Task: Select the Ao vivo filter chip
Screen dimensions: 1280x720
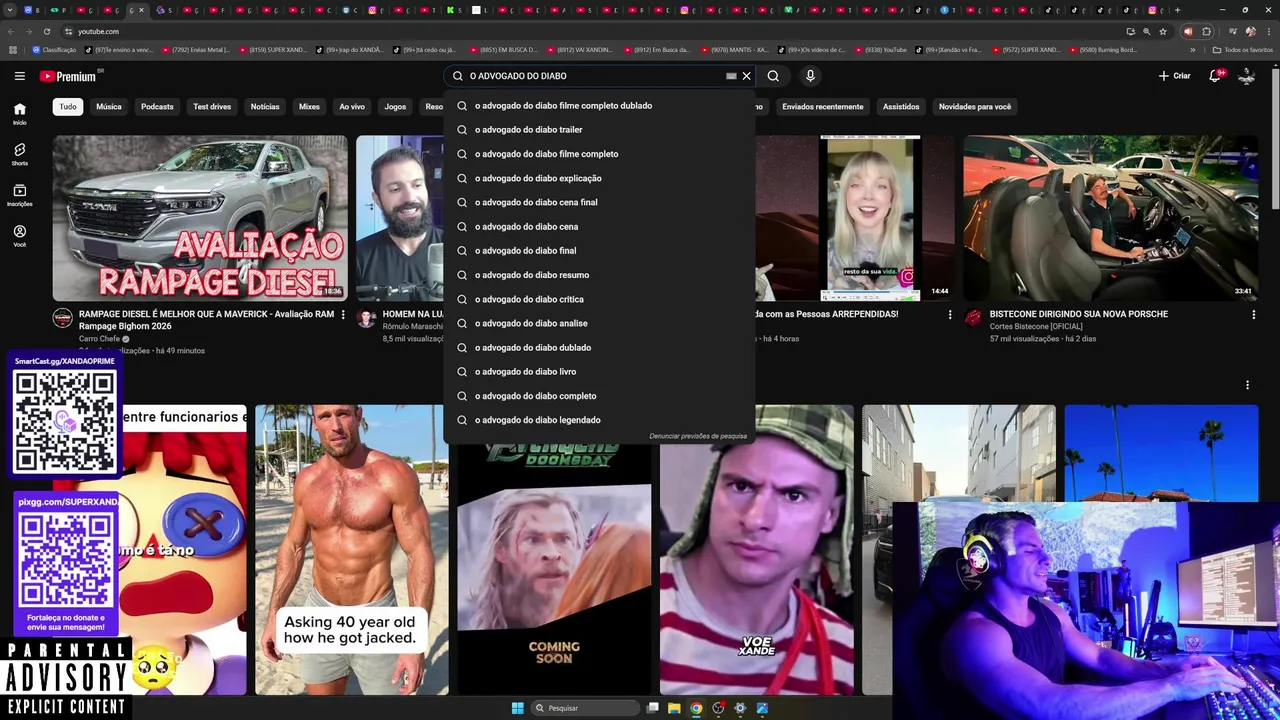Action: click(x=352, y=107)
